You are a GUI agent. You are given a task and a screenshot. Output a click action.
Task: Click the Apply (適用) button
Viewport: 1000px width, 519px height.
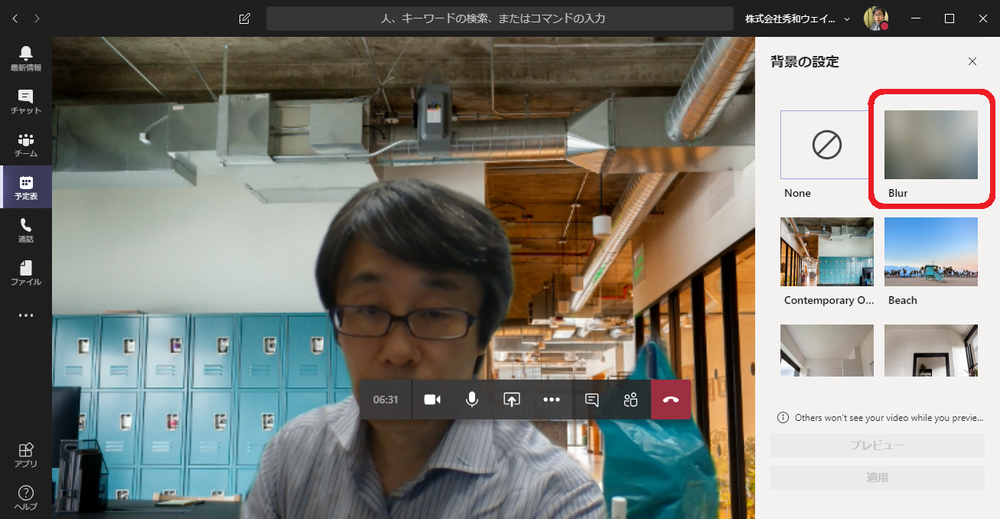[x=877, y=477]
